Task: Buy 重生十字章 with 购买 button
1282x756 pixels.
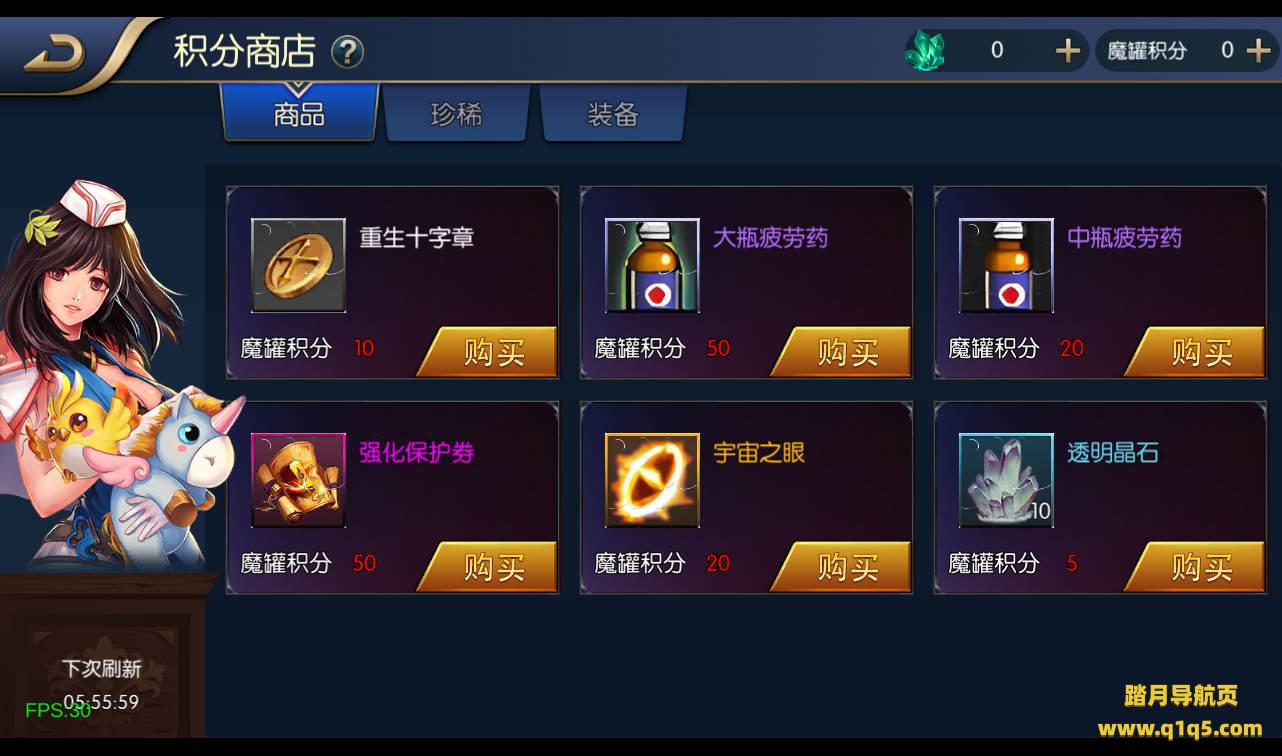Action: pyautogui.click(x=487, y=351)
